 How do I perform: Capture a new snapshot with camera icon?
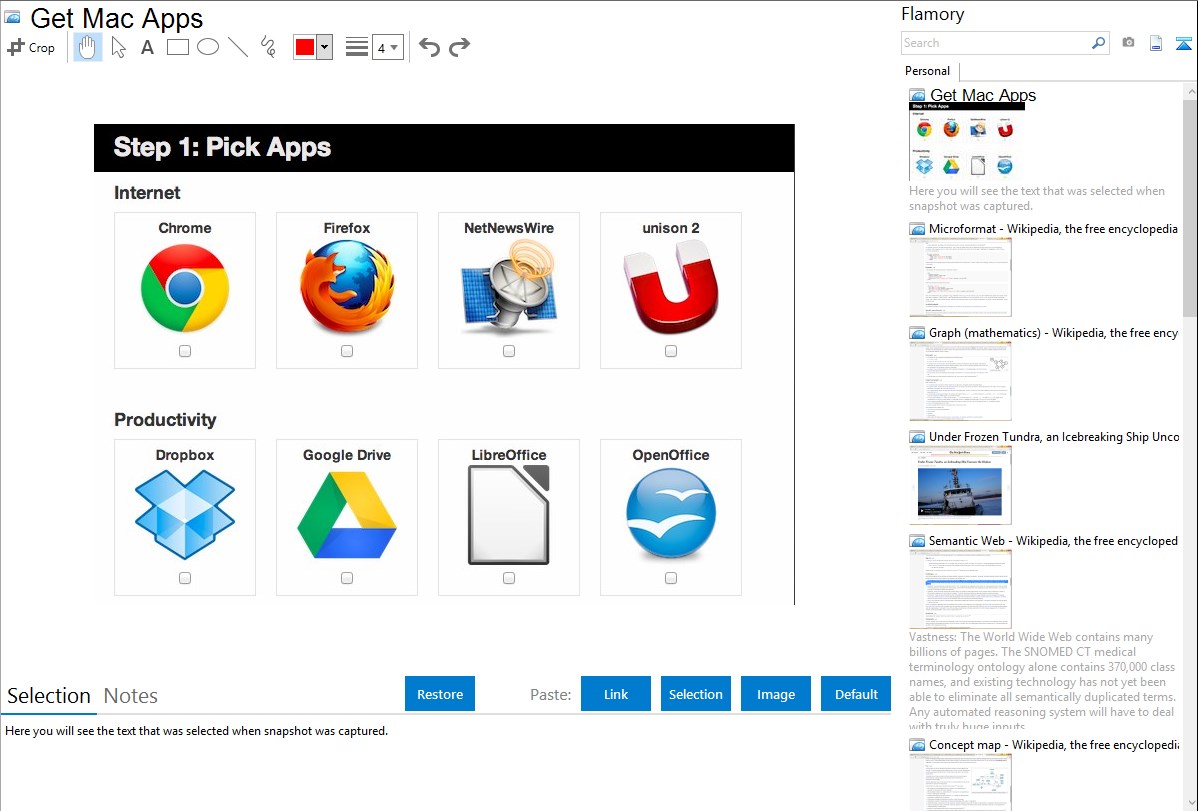pos(1128,42)
